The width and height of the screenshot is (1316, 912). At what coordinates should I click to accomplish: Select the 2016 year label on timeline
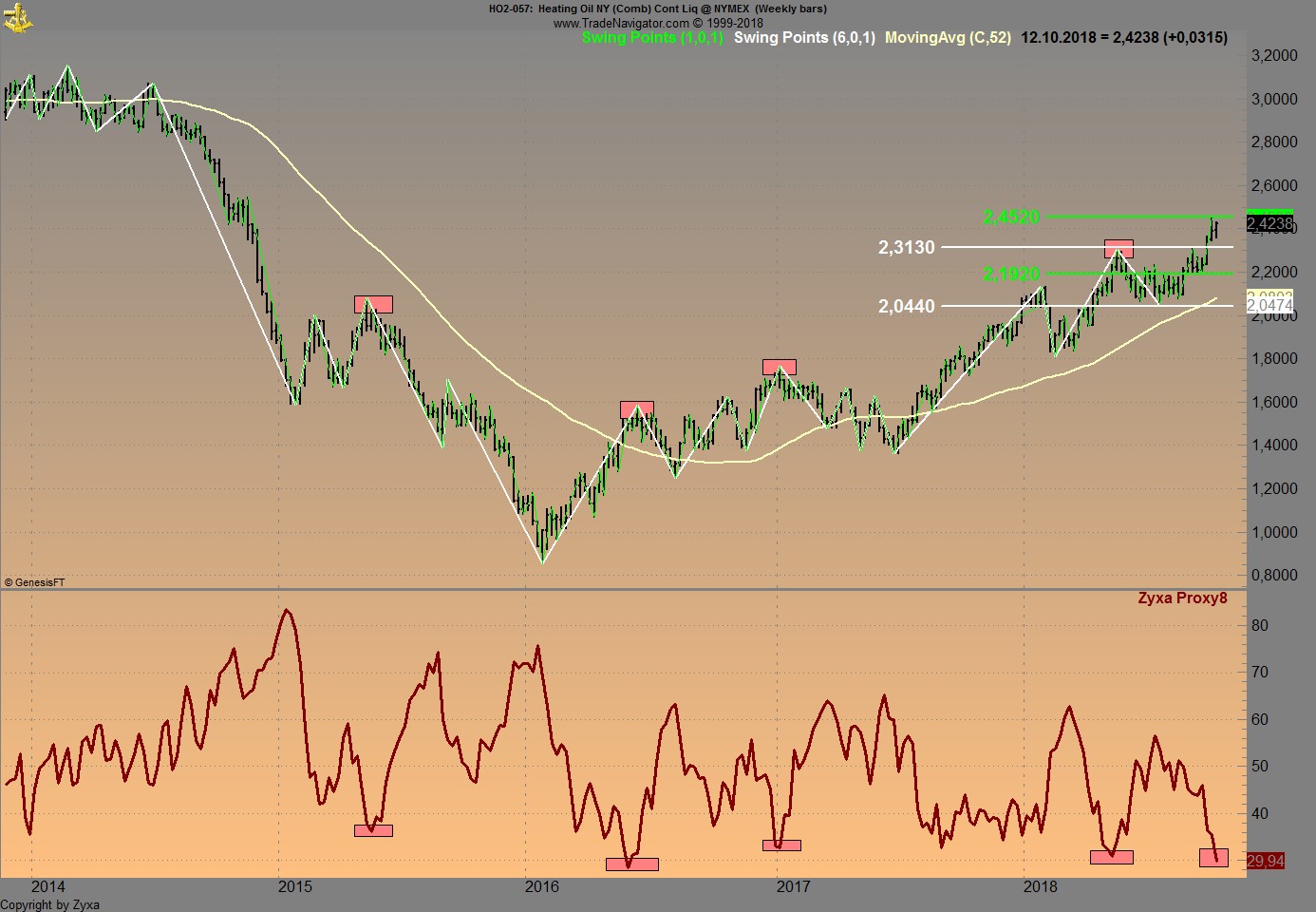click(541, 885)
